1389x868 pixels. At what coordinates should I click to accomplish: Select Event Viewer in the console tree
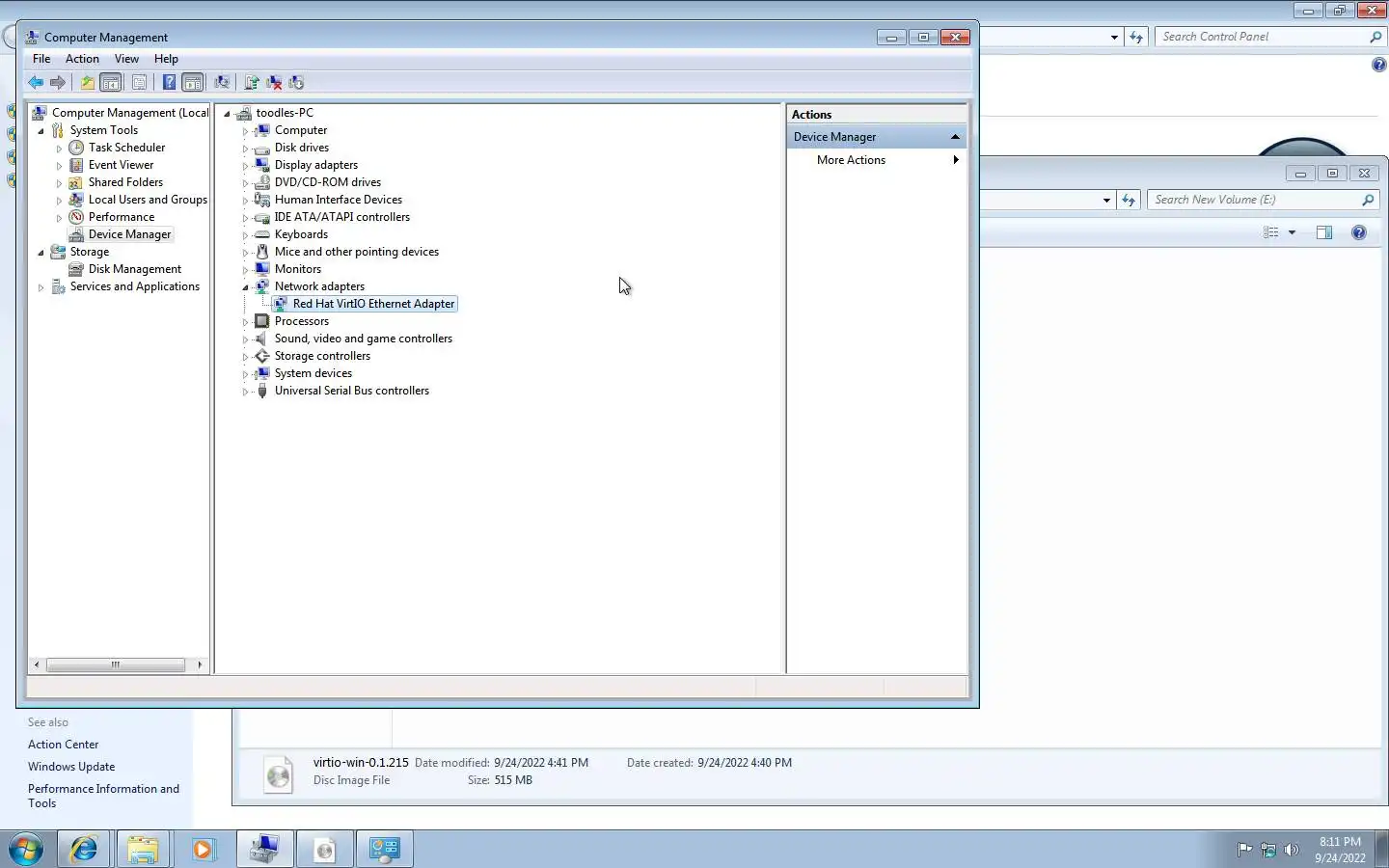coord(121,165)
